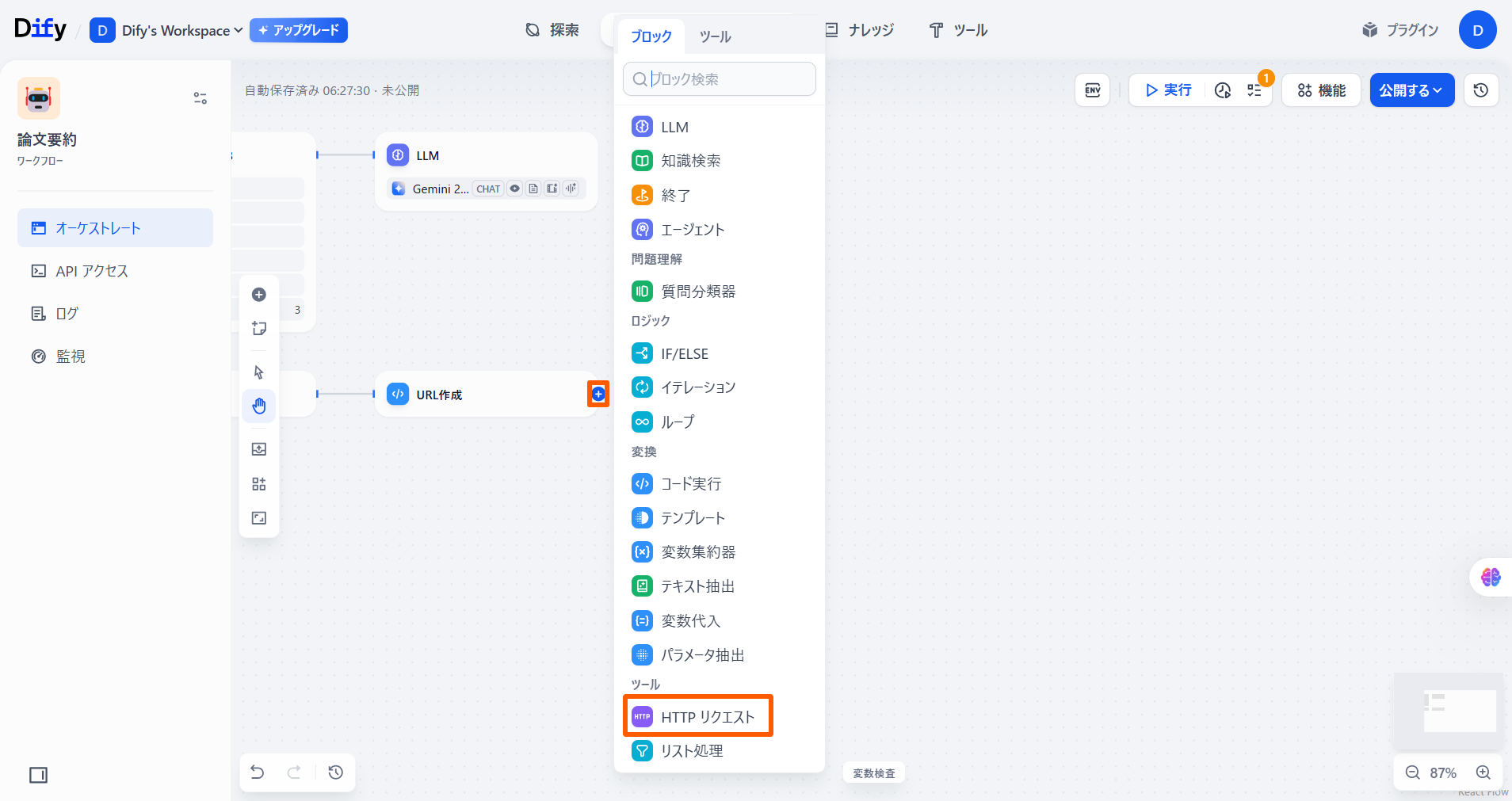Open the ENV environment variables icon
The width and height of the screenshot is (1512, 801).
(1092, 90)
